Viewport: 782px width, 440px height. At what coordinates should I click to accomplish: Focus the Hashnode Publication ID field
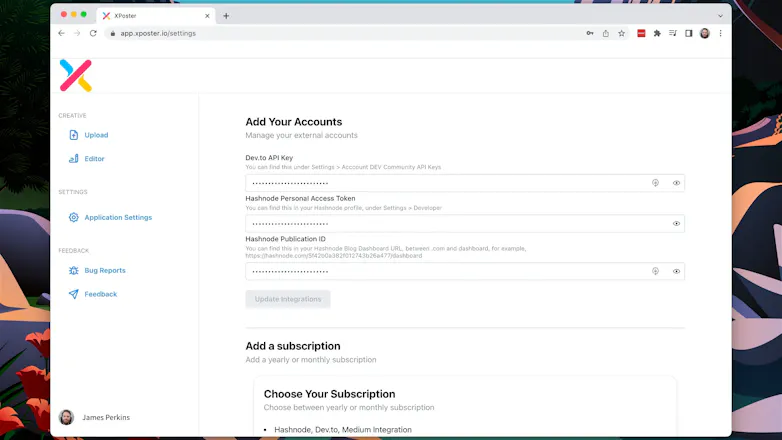pyautogui.click(x=465, y=271)
